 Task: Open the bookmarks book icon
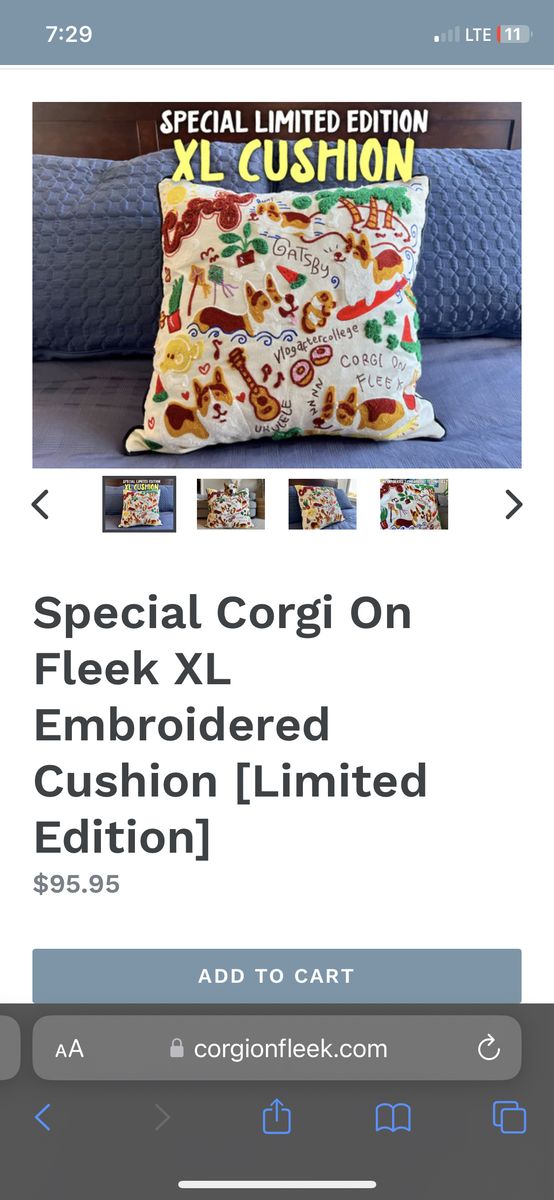[x=393, y=1117]
